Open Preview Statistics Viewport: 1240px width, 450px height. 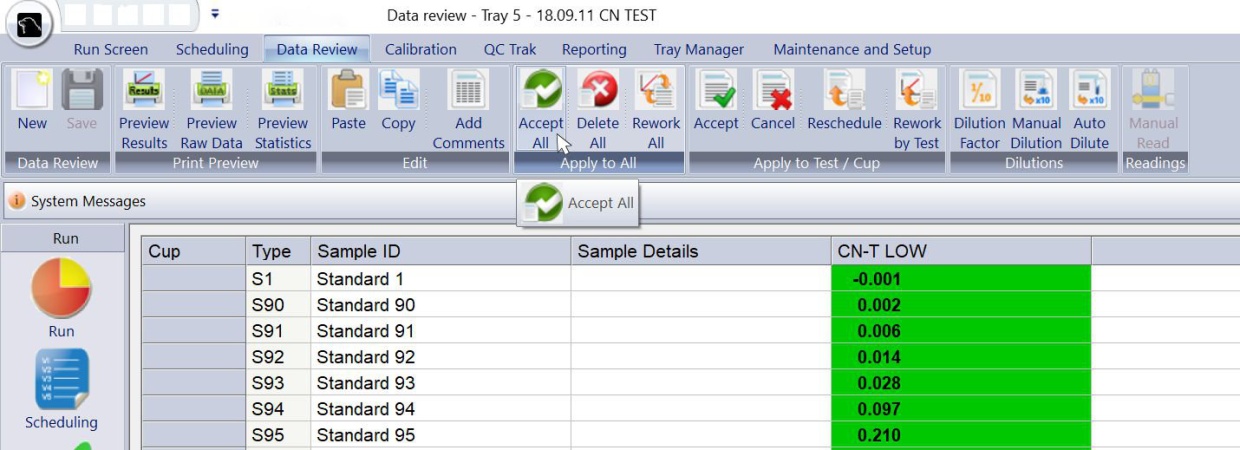pos(283,92)
